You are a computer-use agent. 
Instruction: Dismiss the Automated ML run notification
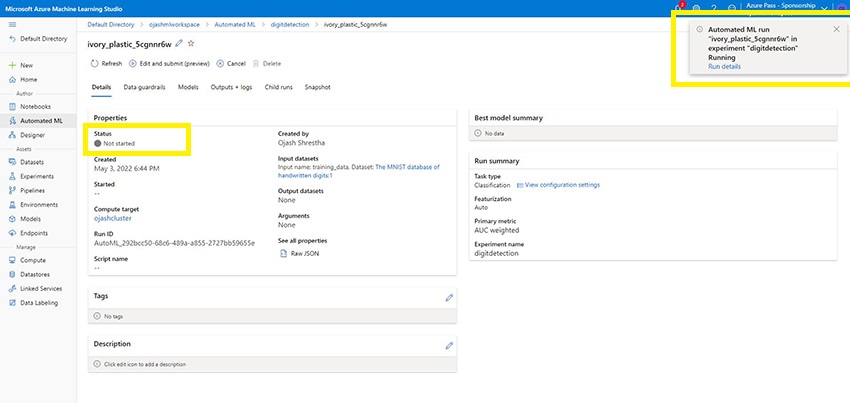pos(836,29)
